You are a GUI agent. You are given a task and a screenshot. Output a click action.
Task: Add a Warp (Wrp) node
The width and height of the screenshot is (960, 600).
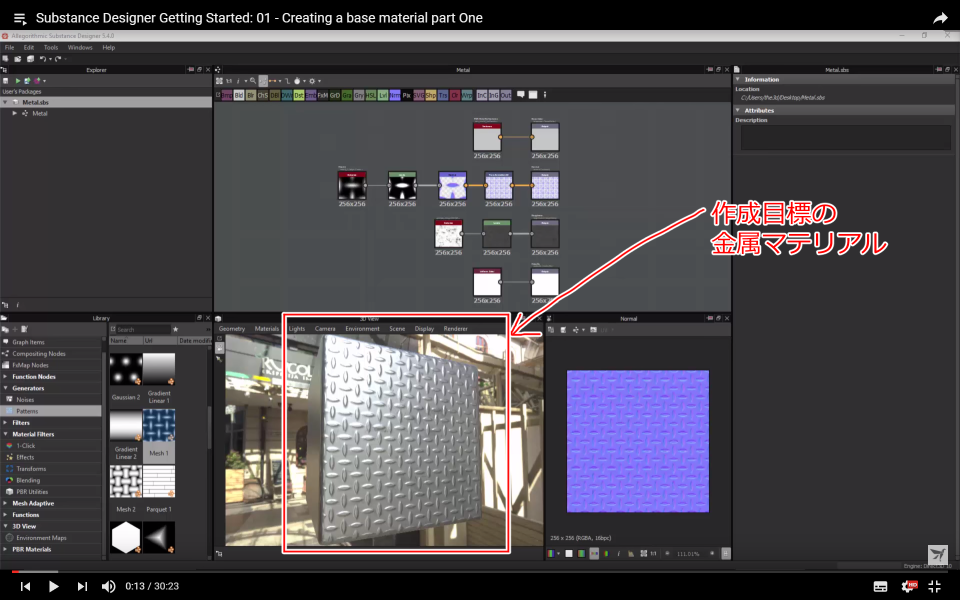[x=467, y=96]
